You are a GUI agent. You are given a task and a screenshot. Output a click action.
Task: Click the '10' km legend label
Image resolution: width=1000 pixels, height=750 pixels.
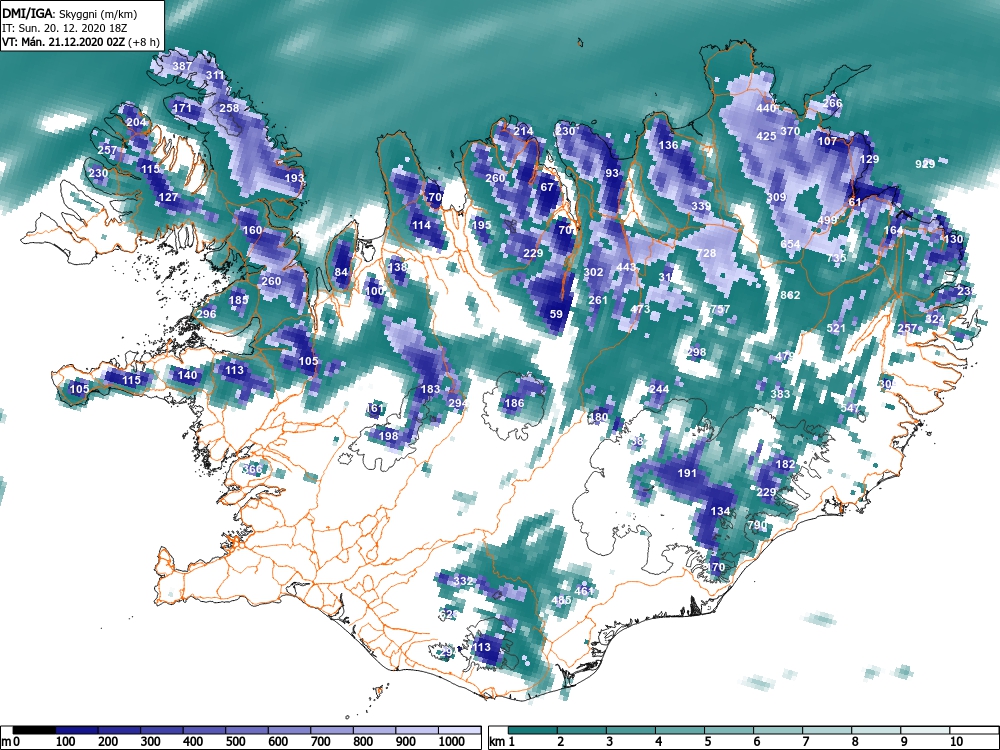click(956, 742)
